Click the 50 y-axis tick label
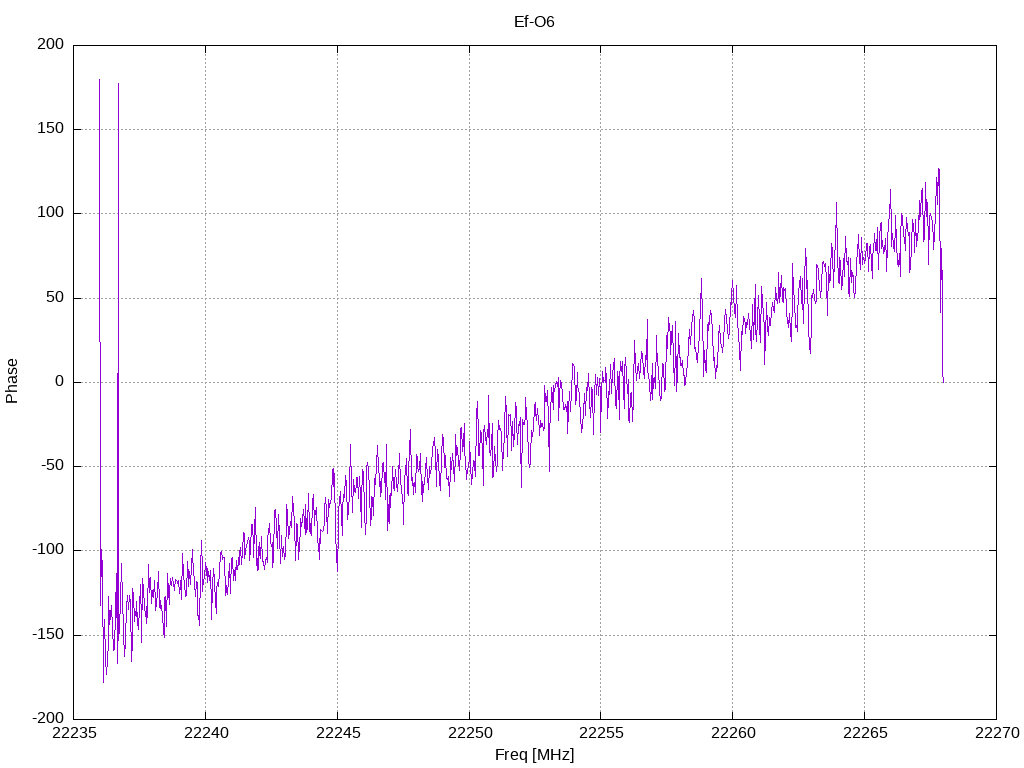 pyautogui.click(x=56, y=298)
